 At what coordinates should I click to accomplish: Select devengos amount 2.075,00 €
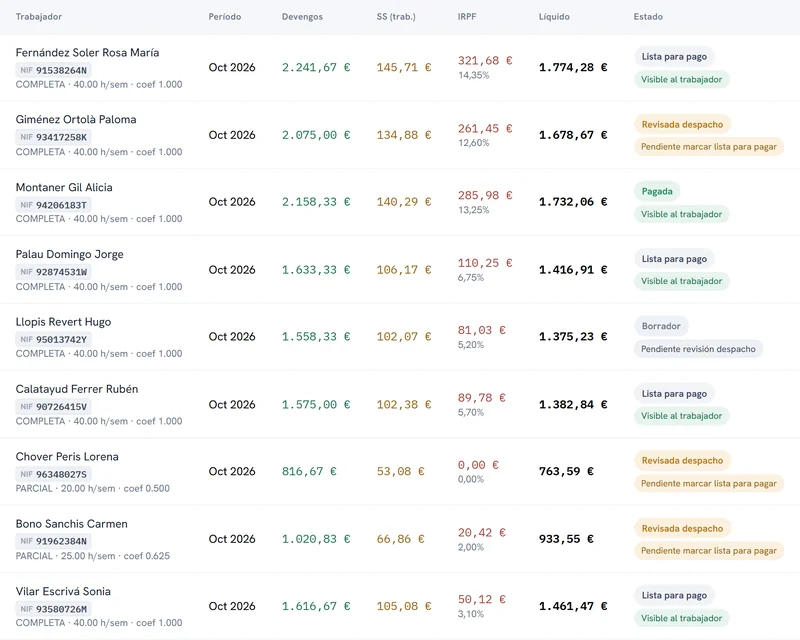(316, 135)
